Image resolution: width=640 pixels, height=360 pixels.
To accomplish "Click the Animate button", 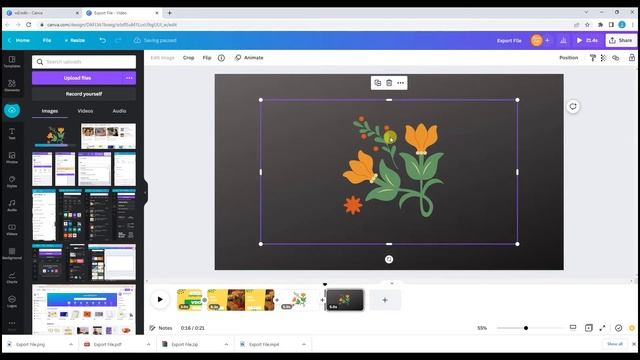I will [x=249, y=58].
